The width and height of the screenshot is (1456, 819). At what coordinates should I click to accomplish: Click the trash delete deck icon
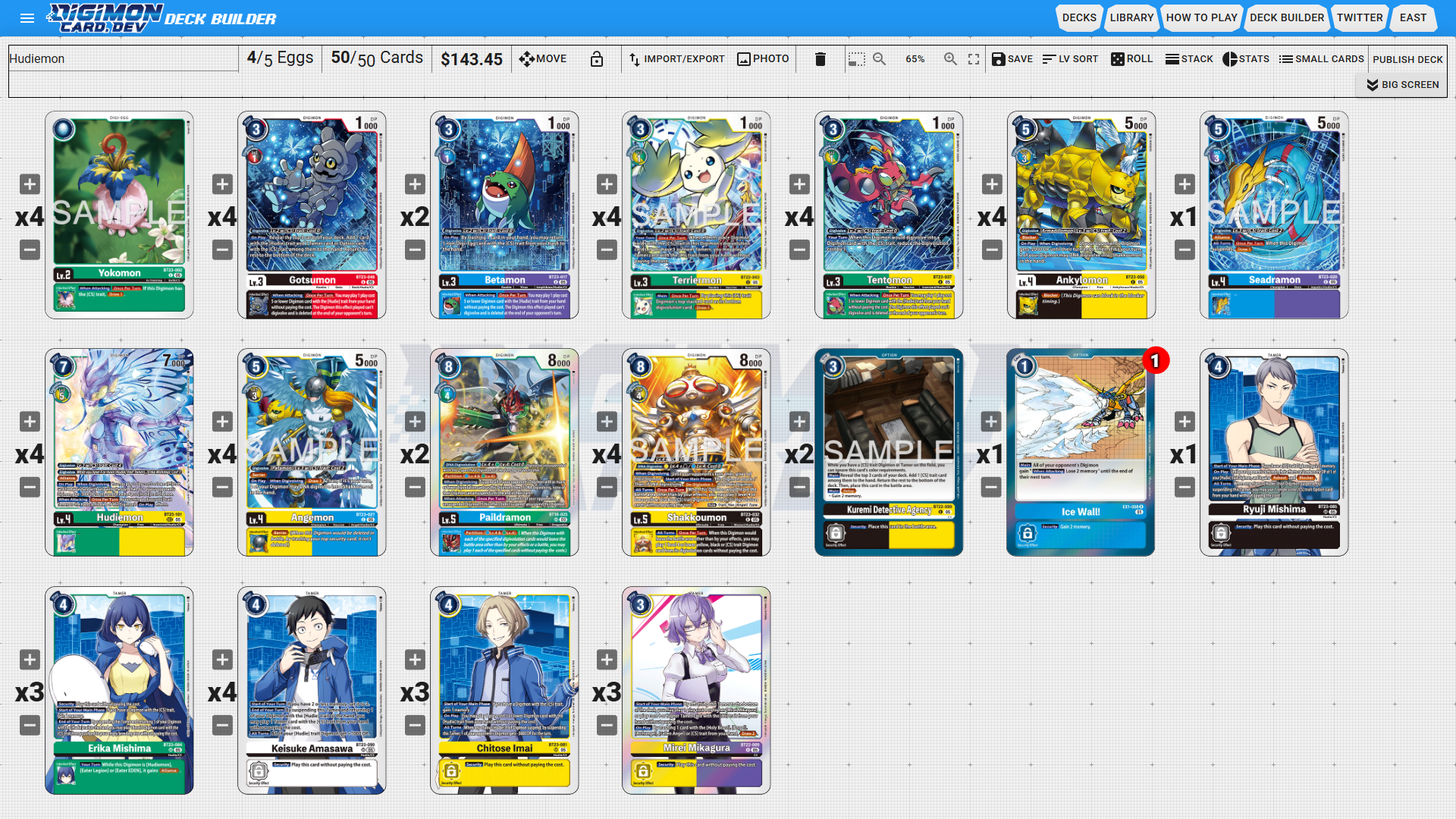pyautogui.click(x=820, y=59)
